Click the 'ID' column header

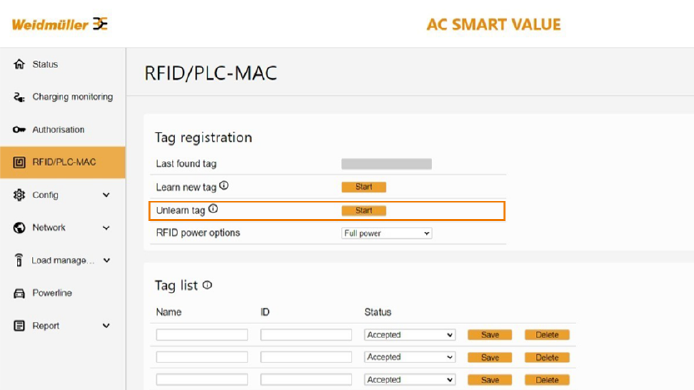265,312
